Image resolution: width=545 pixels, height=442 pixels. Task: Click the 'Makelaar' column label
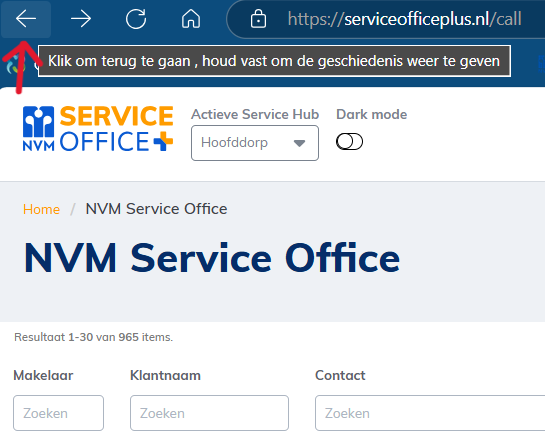[x=43, y=376]
